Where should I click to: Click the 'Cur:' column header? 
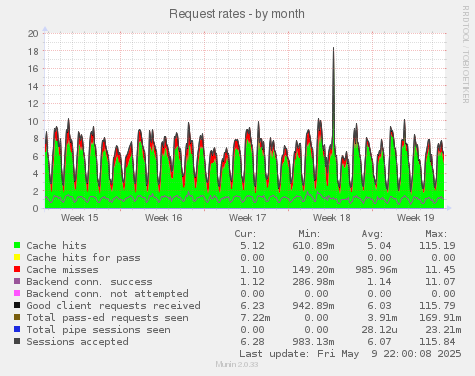[x=245, y=234]
